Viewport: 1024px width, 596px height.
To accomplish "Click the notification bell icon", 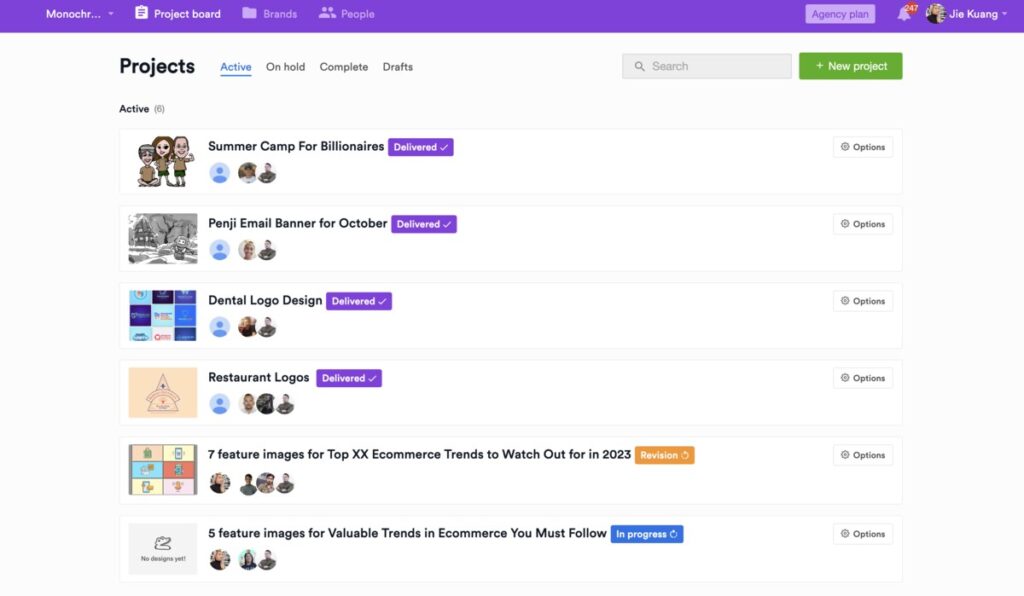I will (904, 14).
